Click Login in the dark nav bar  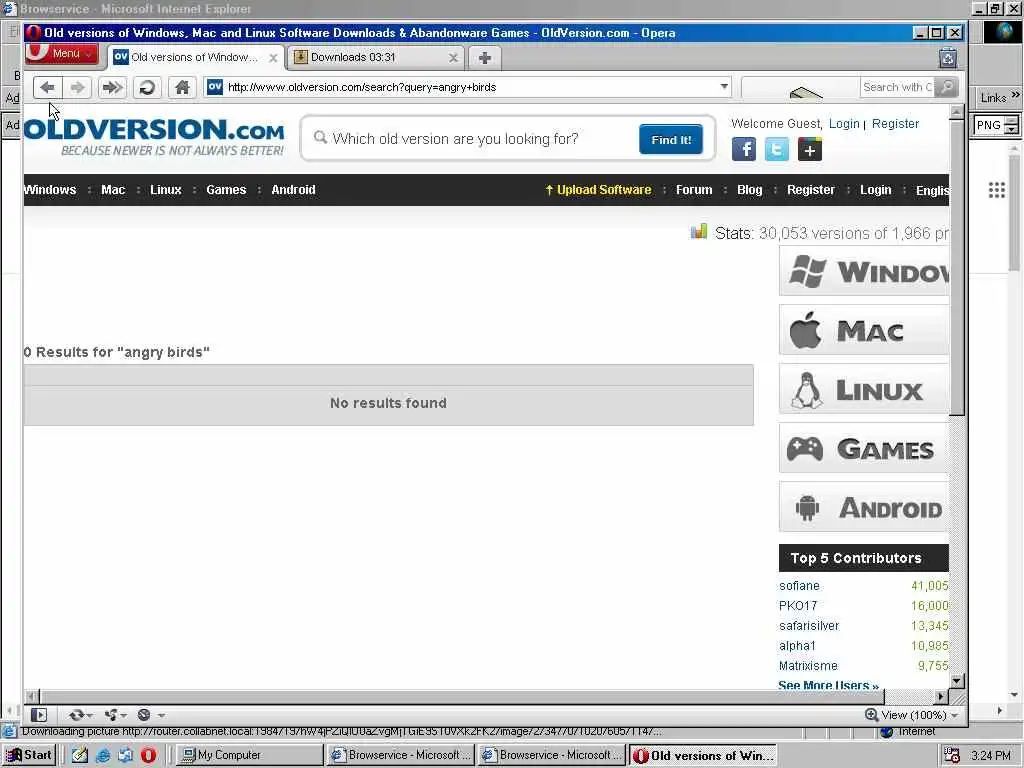click(x=875, y=189)
